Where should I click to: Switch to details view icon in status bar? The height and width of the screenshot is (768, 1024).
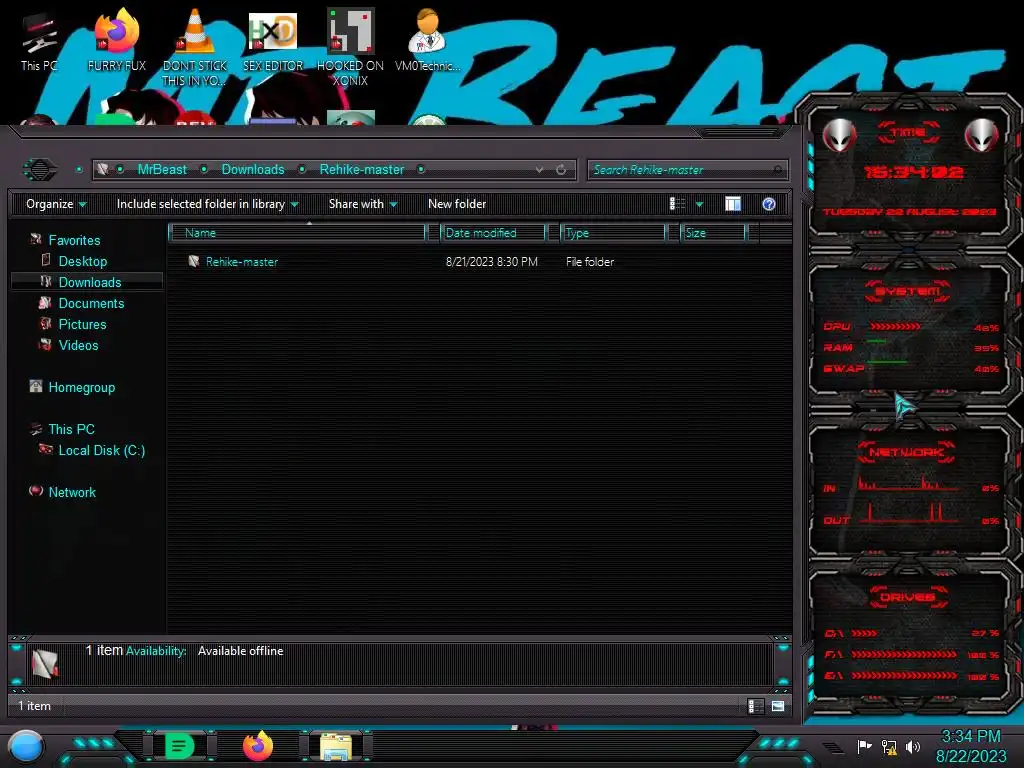click(x=756, y=706)
